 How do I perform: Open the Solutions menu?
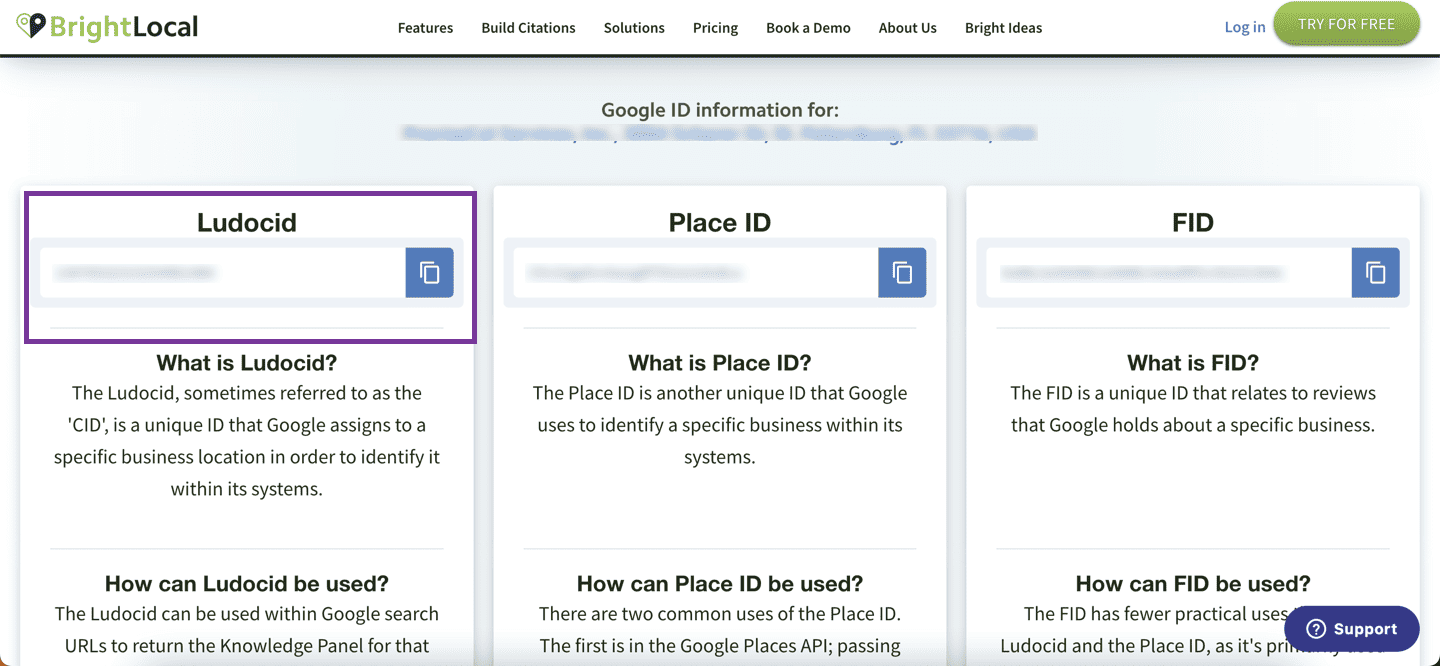pyautogui.click(x=634, y=28)
